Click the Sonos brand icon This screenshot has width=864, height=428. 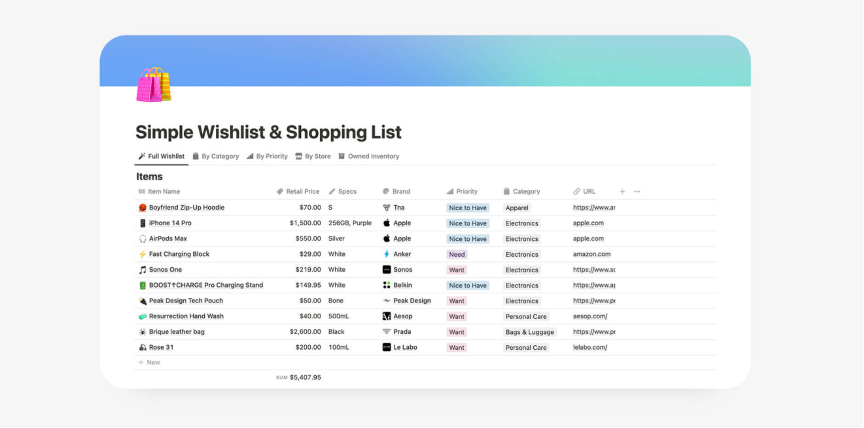(387, 270)
